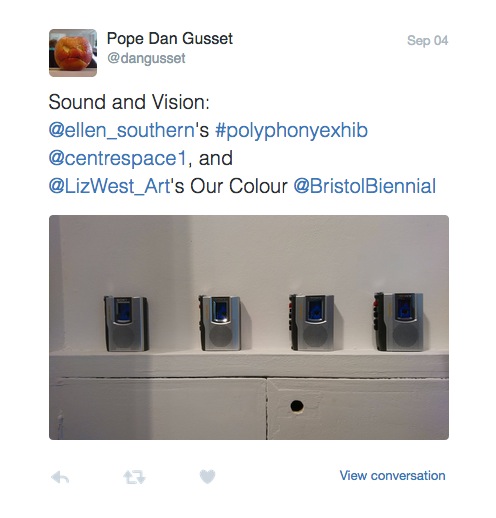
Task: Click the tweet text 'Sound and Vision:'
Action: (x=129, y=102)
